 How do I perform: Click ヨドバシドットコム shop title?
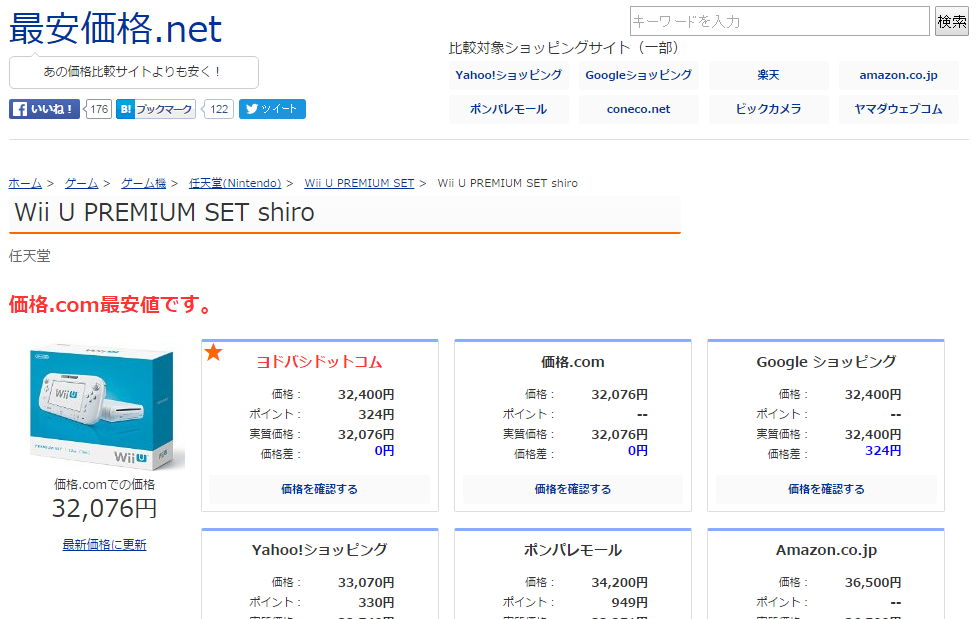click(x=319, y=362)
